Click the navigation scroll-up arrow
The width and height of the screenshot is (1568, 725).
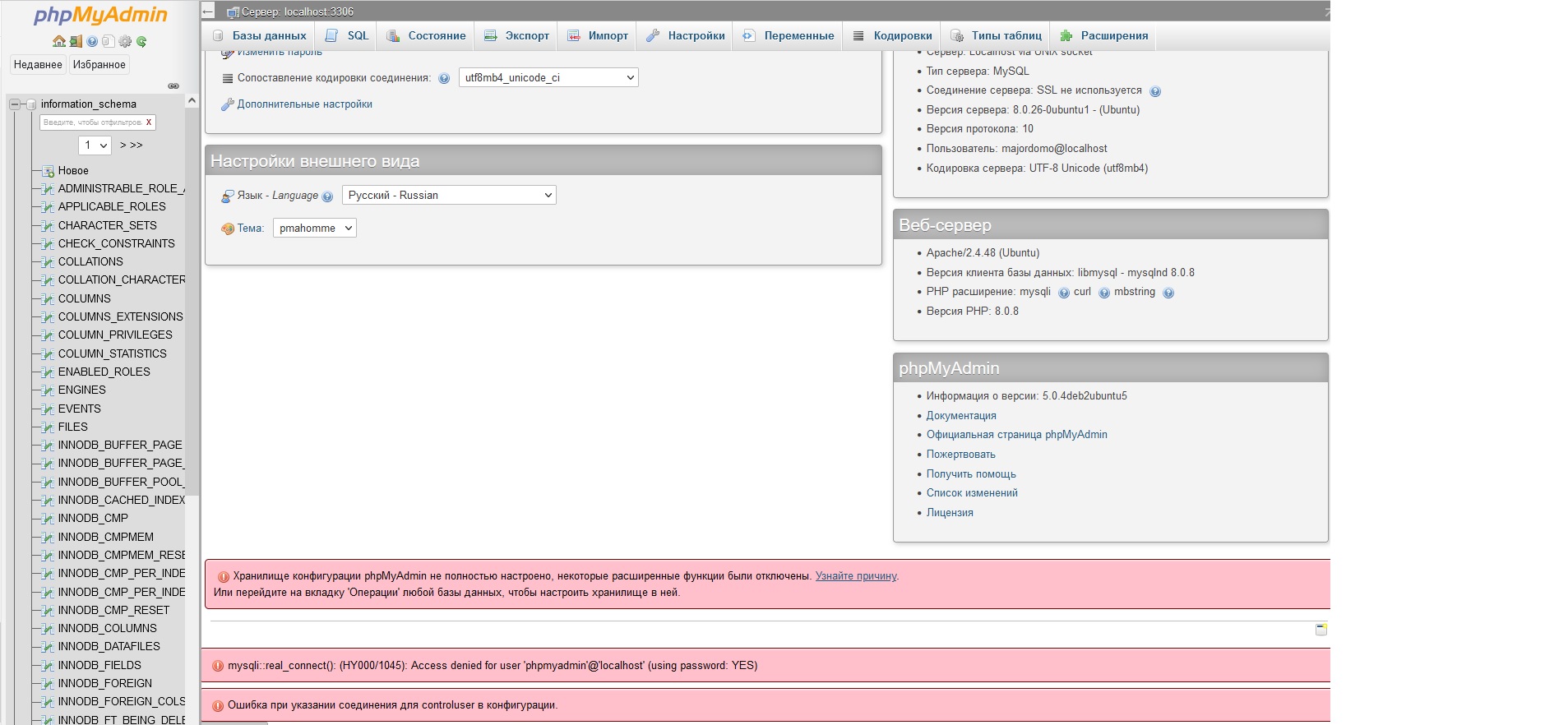pos(192,101)
